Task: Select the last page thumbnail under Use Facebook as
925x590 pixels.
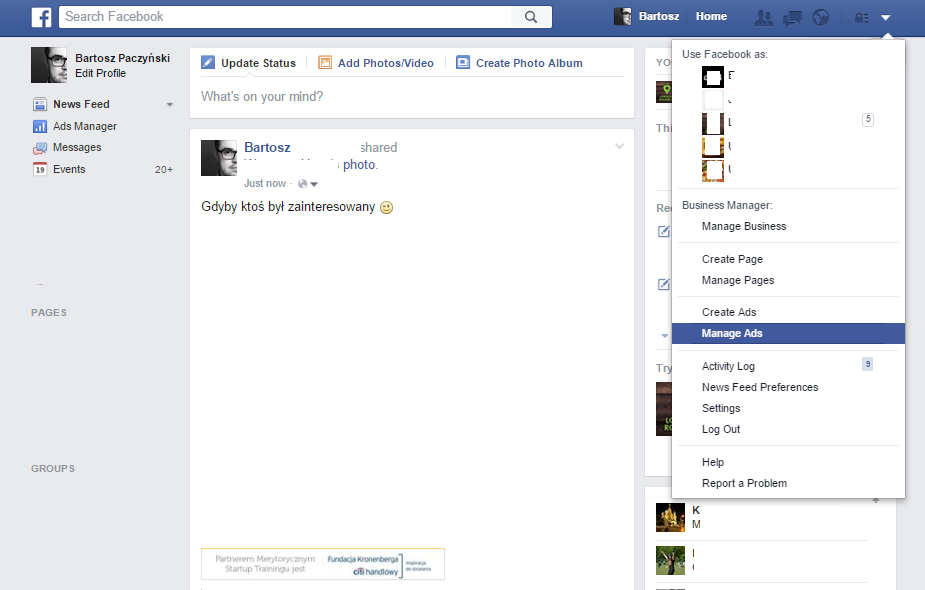Action: tap(713, 171)
